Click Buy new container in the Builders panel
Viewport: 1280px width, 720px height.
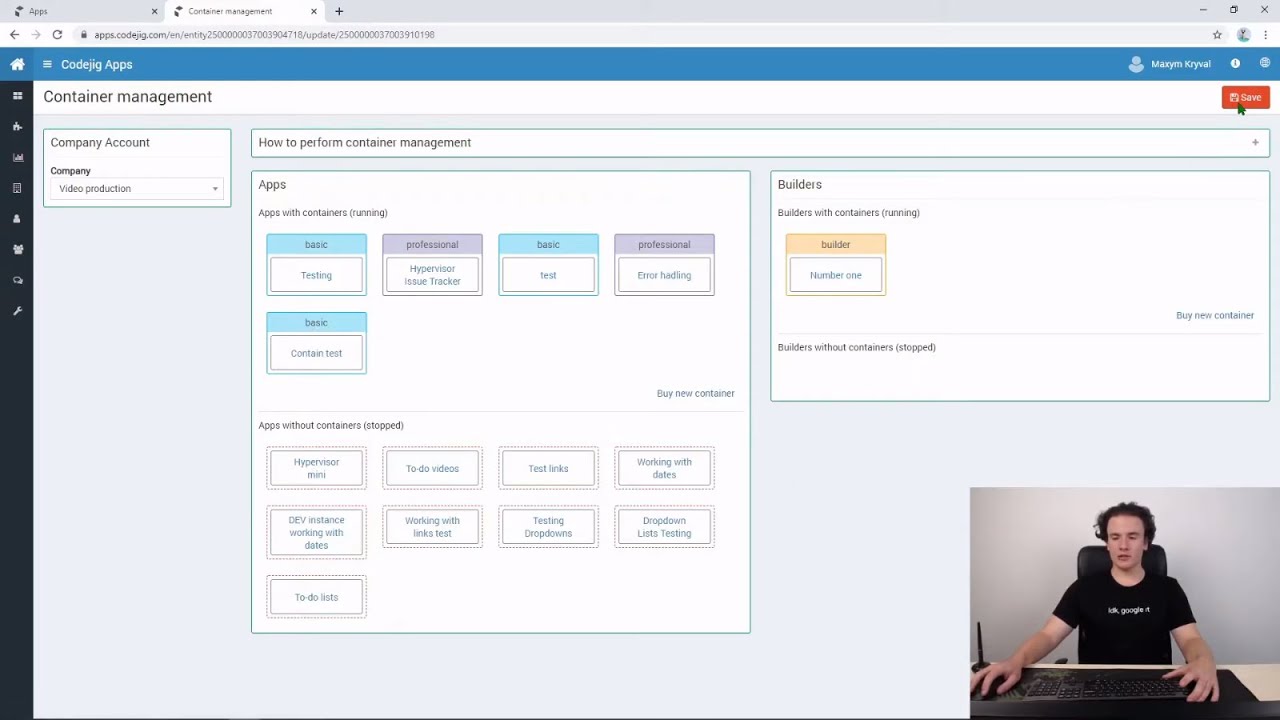pos(1214,315)
